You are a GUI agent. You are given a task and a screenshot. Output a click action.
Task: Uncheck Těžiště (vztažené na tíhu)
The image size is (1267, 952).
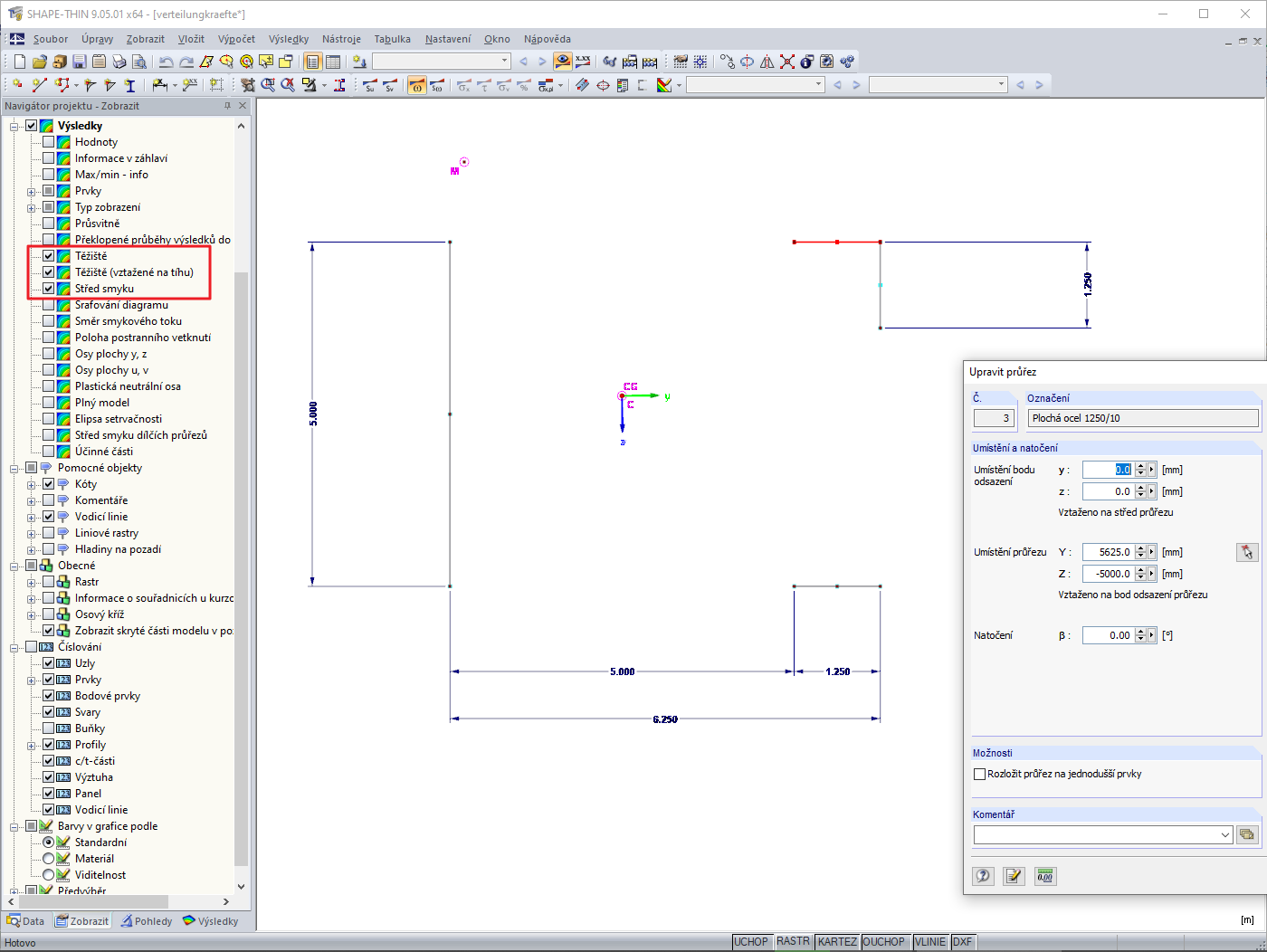pos(49,272)
